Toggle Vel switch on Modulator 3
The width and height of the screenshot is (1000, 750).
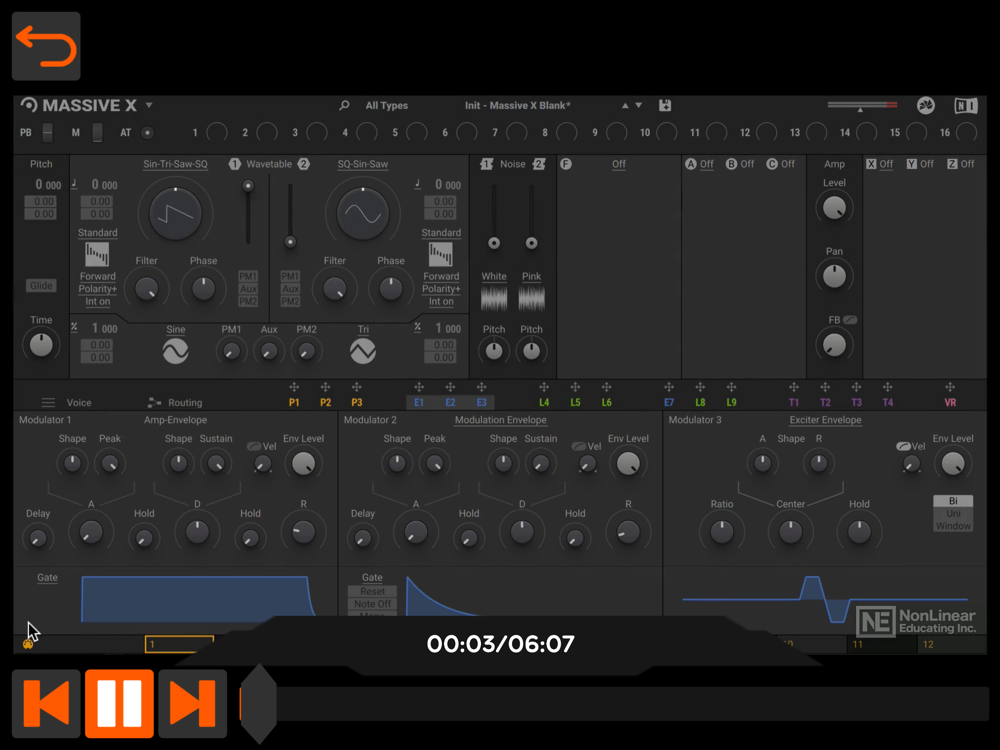coord(903,446)
